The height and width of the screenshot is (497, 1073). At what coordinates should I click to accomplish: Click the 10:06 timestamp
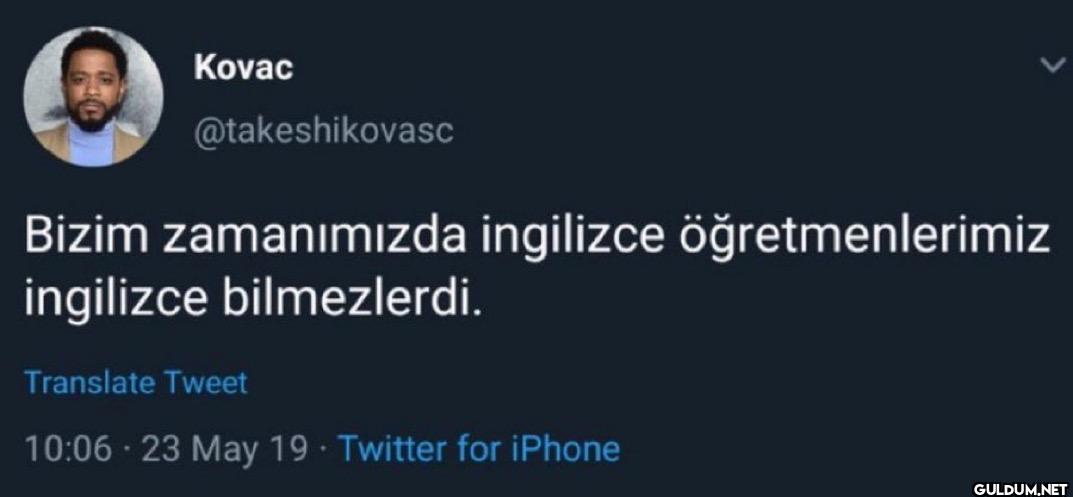(66, 449)
